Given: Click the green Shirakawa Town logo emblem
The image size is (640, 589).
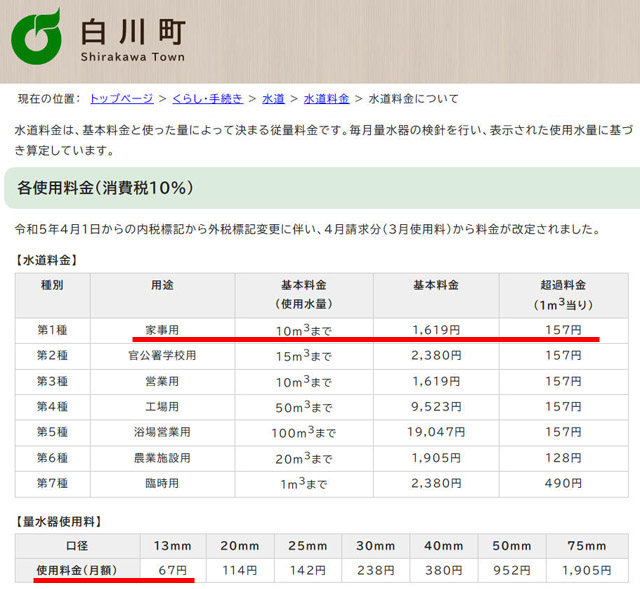Looking at the screenshot, I should tap(36, 37).
